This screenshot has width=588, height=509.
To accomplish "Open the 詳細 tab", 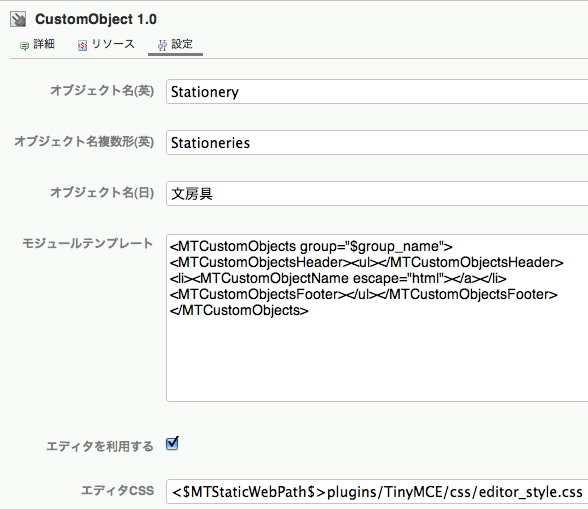I will pyautogui.click(x=37, y=45).
